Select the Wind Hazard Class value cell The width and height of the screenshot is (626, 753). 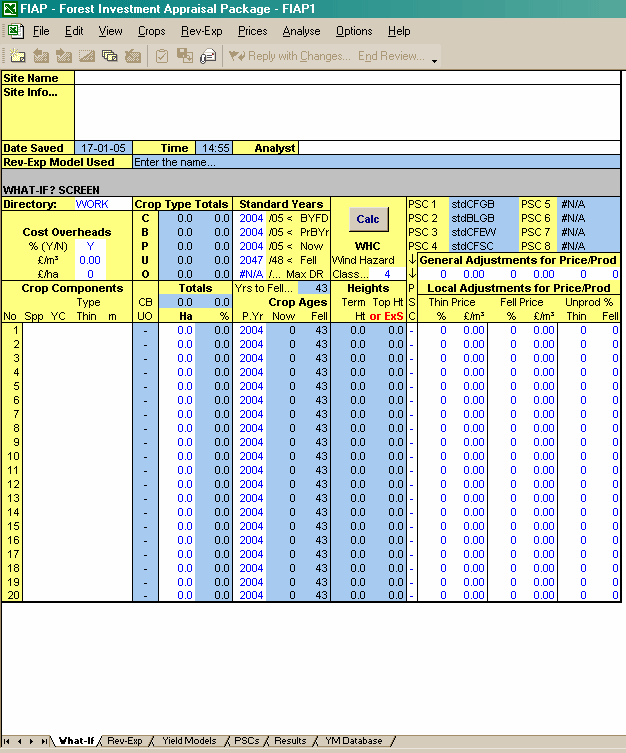coord(386,274)
